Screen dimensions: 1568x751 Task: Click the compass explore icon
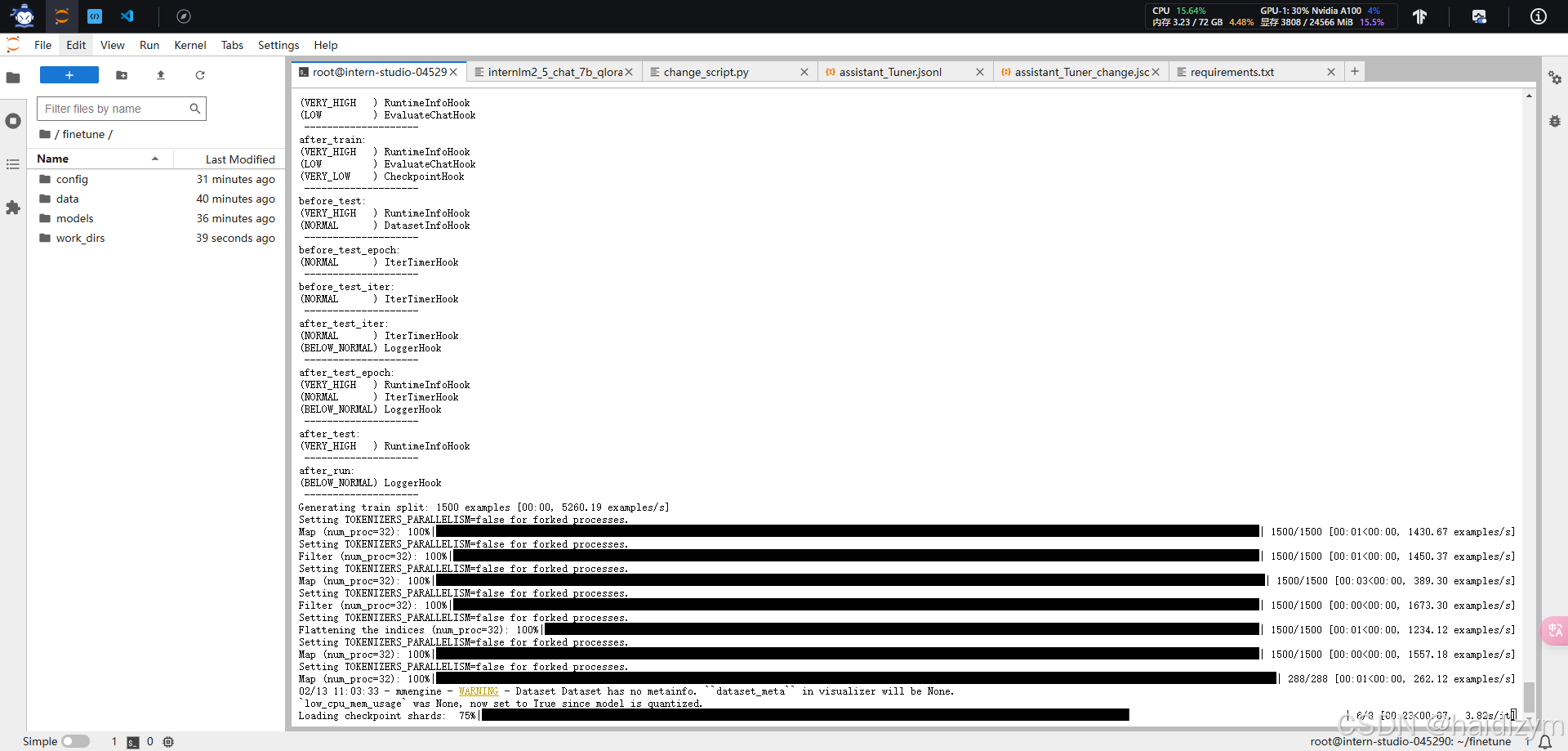point(184,16)
